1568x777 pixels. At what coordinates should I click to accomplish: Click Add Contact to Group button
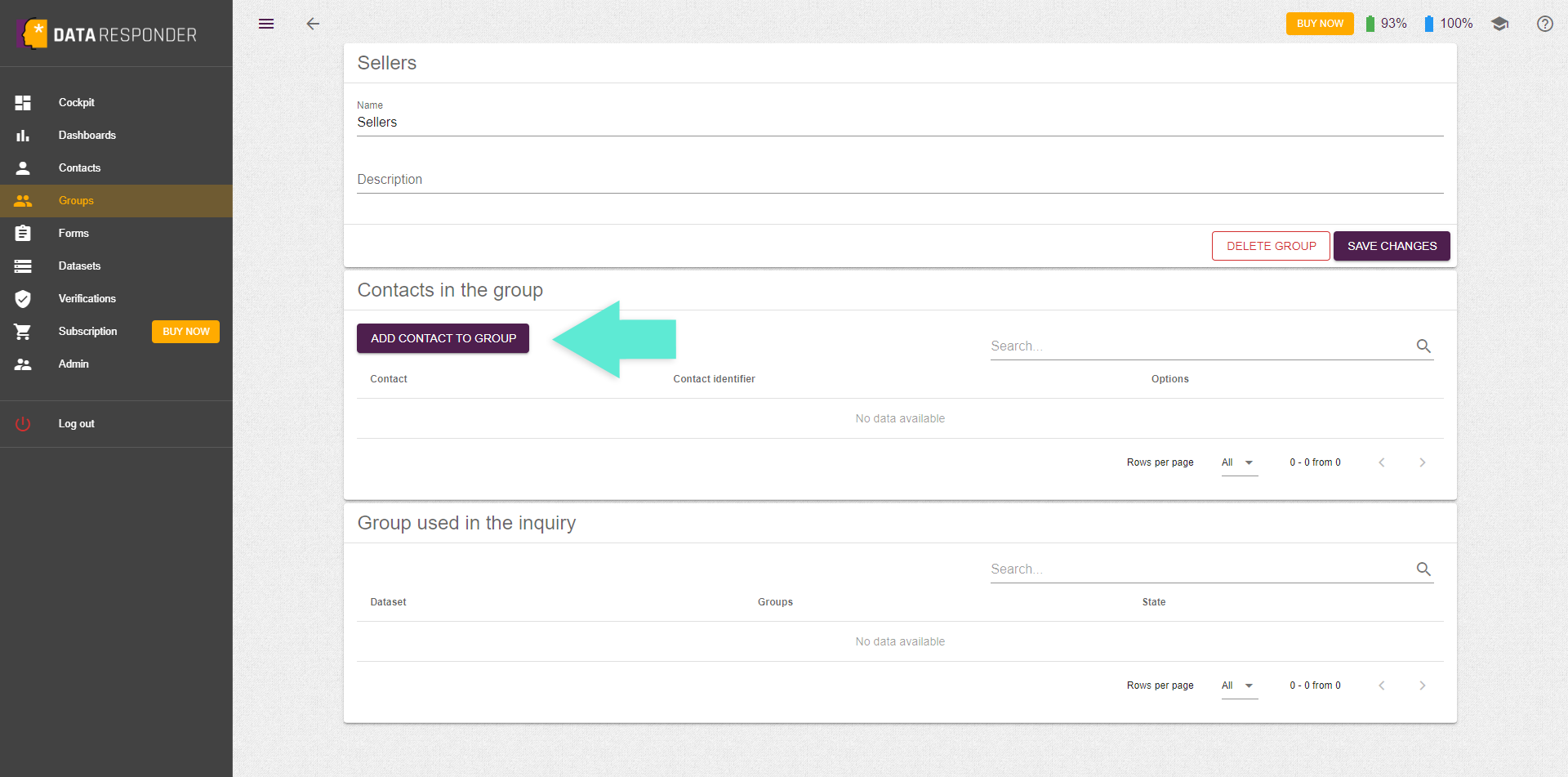point(443,338)
